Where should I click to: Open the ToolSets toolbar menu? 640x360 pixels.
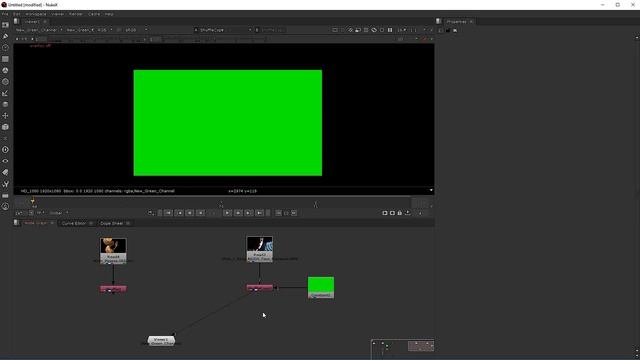tap(5, 184)
